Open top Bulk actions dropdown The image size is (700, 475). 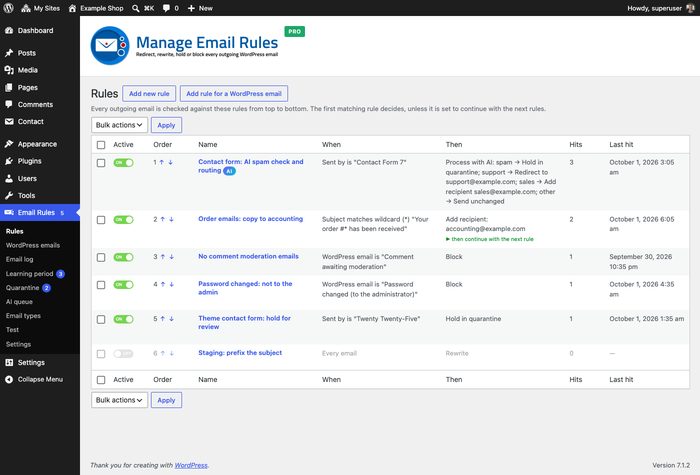pos(119,125)
